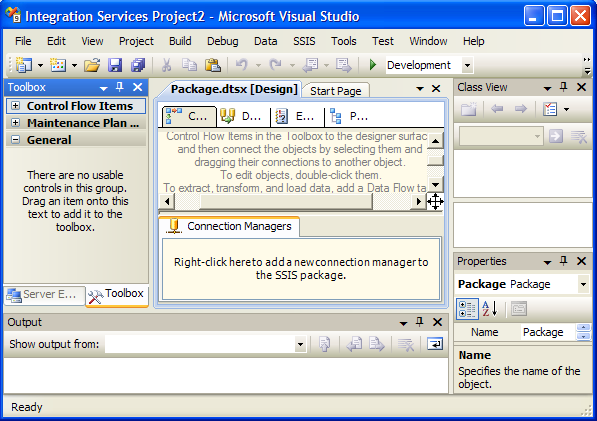Click the Copy icon in toolbar

coord(189,65)
